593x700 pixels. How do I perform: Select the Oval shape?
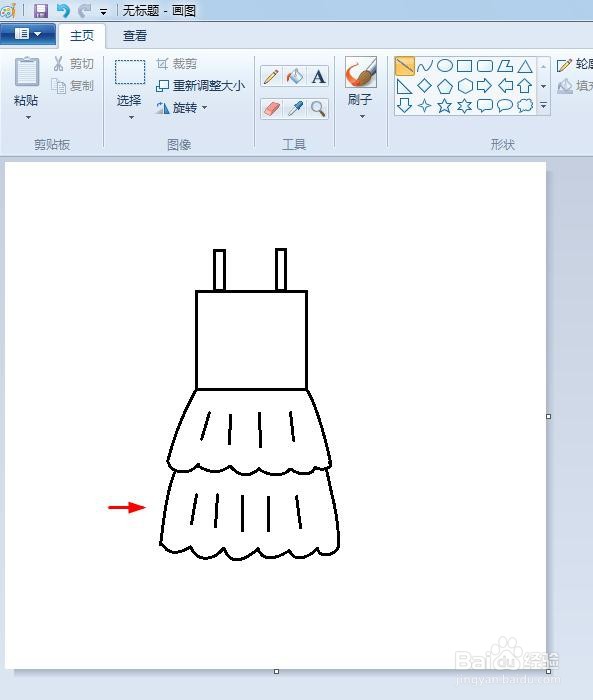pos(445,66)
